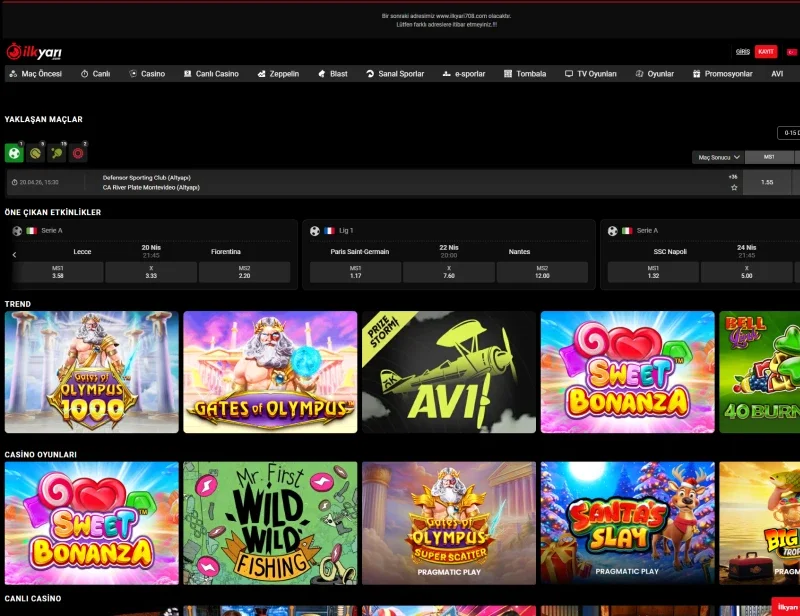The height and width of the screenshot is (616, 800).
Task: Click the Turkish flag language icon
Action: click(x=791, y=52)
